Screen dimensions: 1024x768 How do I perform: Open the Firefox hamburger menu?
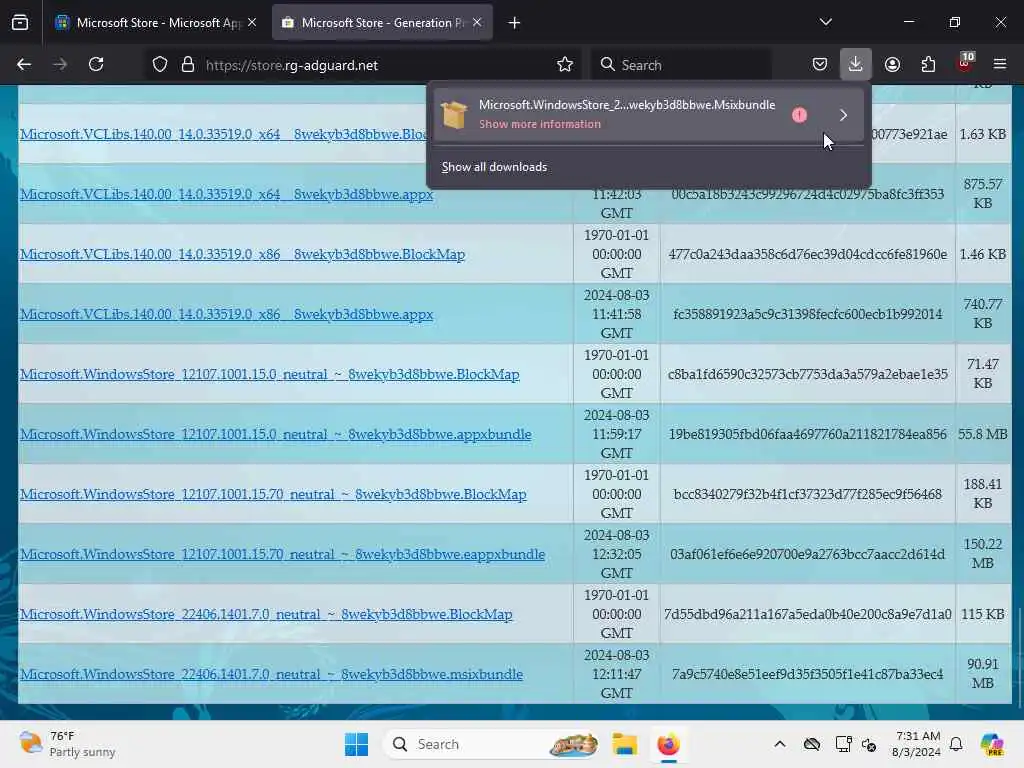pyautogui.click(x=1000, y=64)
